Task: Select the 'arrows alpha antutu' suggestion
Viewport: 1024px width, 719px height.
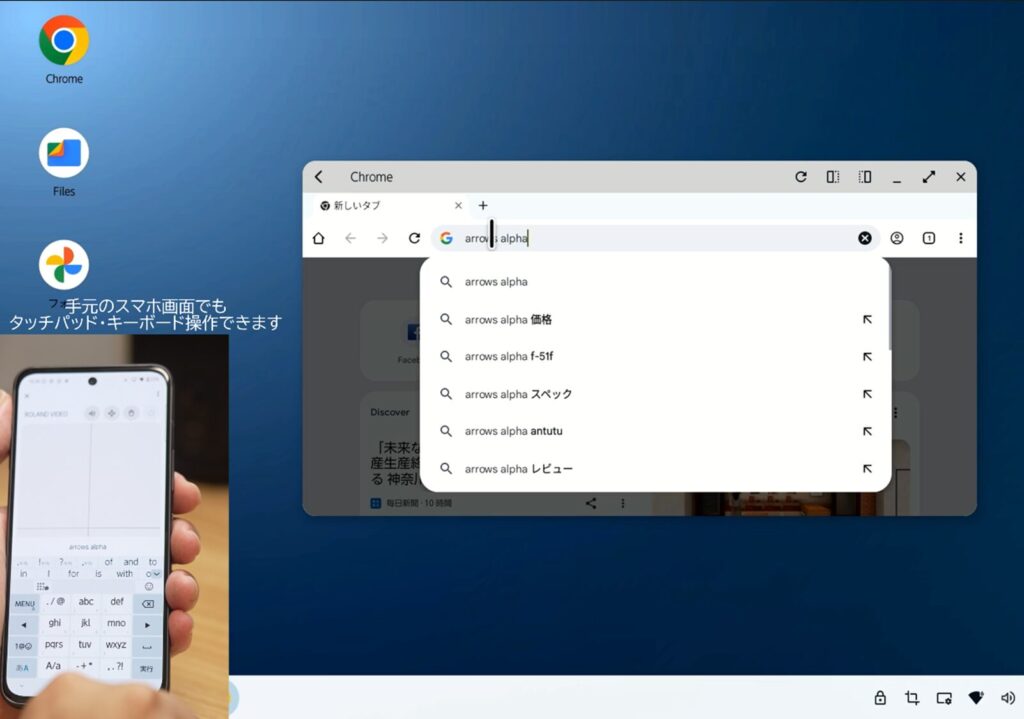Action: pos(655,431)
